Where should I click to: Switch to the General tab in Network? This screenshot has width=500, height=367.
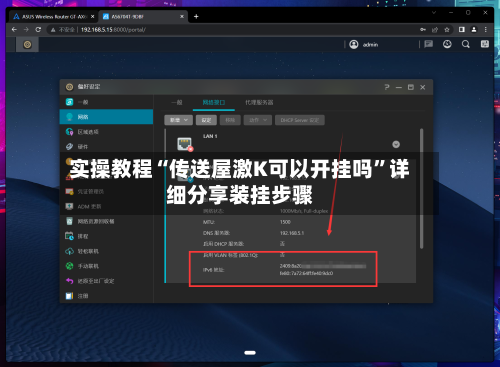(177, 102)
